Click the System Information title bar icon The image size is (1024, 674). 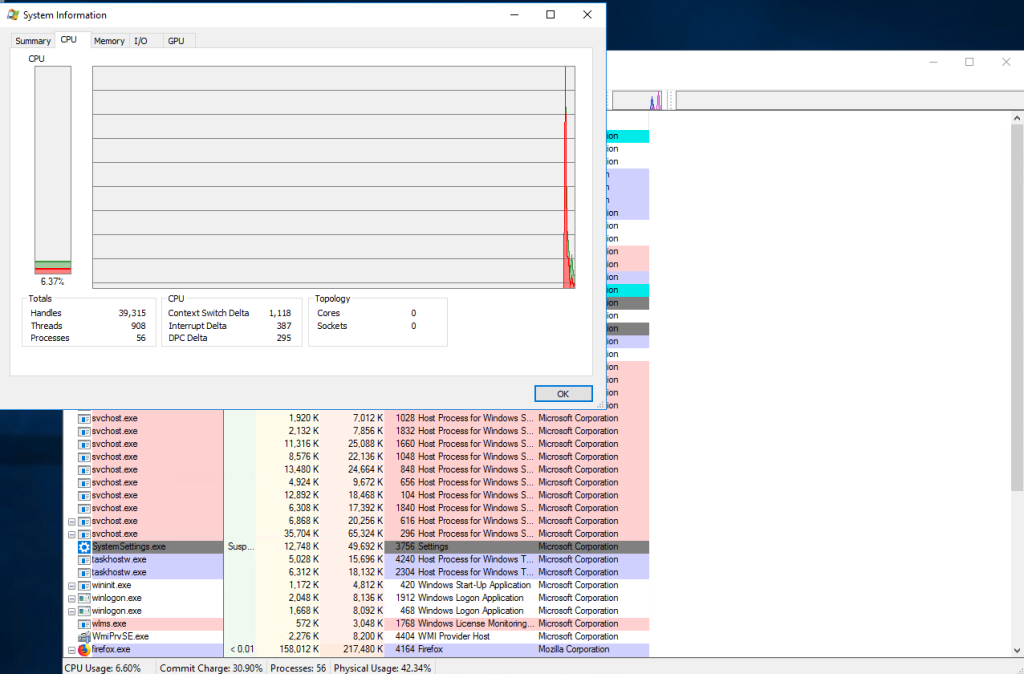[13, 15]
